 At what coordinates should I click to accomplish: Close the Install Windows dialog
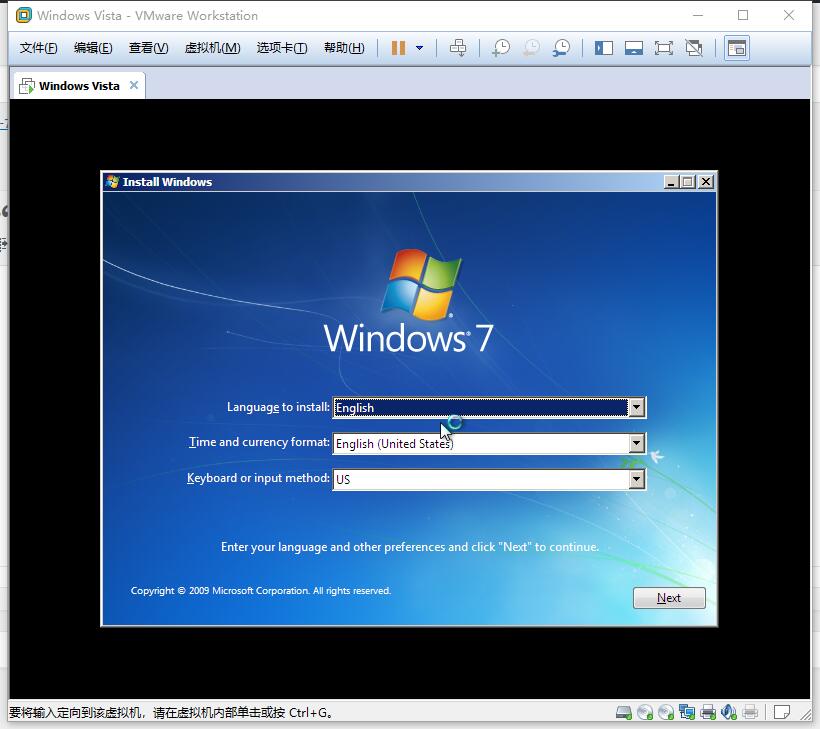[706, 181]
